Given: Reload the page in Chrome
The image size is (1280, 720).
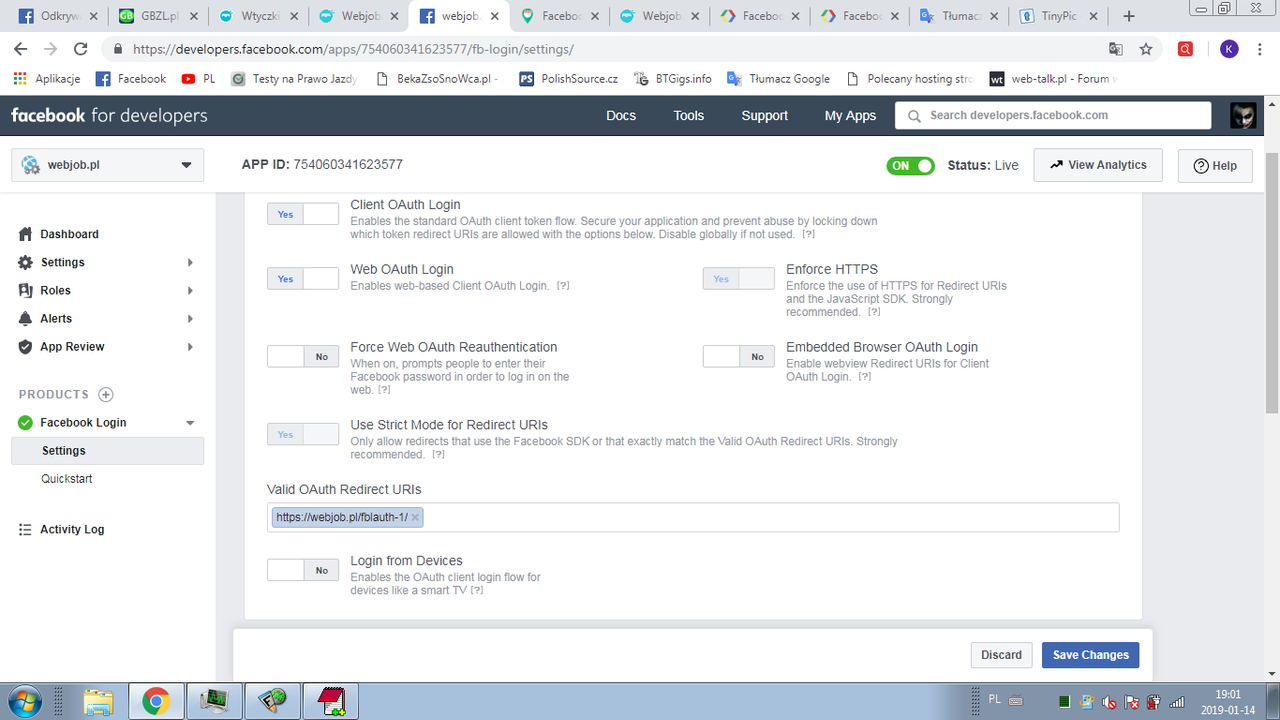Looking at the screenshot, I should click(x=81, y=49).
